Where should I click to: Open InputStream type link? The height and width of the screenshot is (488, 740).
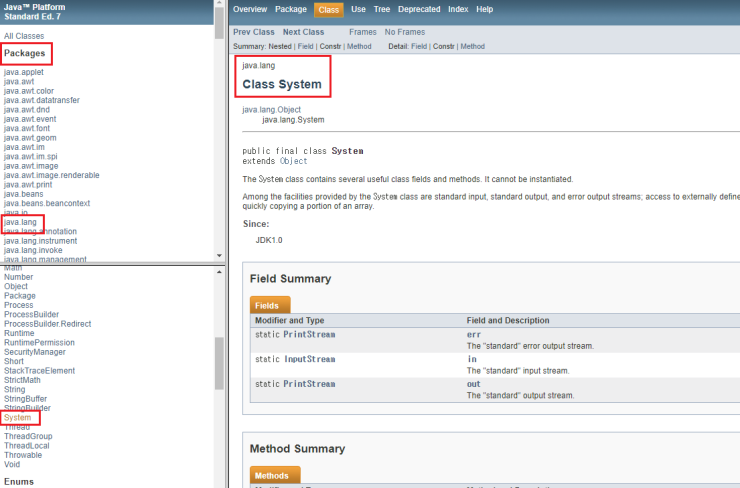point(310,359)
